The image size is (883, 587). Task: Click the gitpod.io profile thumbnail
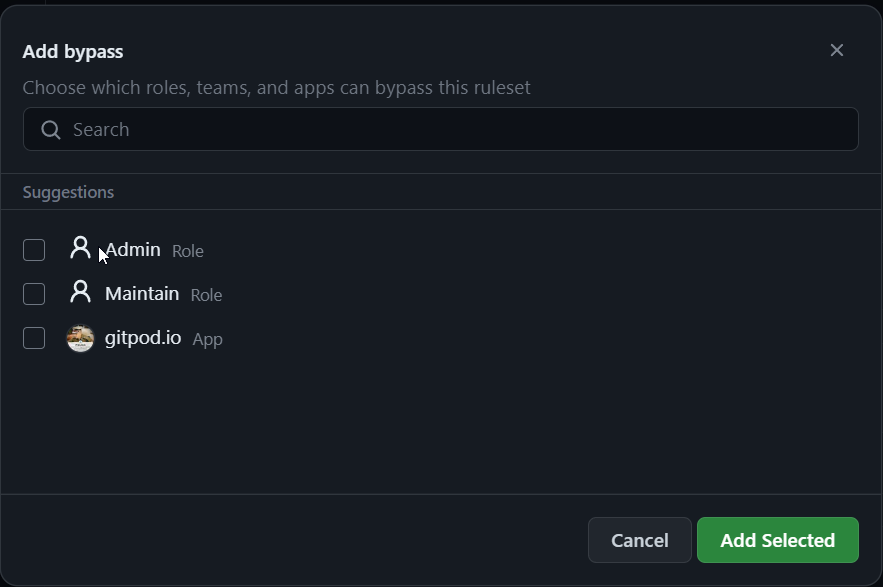click(80, 338)
